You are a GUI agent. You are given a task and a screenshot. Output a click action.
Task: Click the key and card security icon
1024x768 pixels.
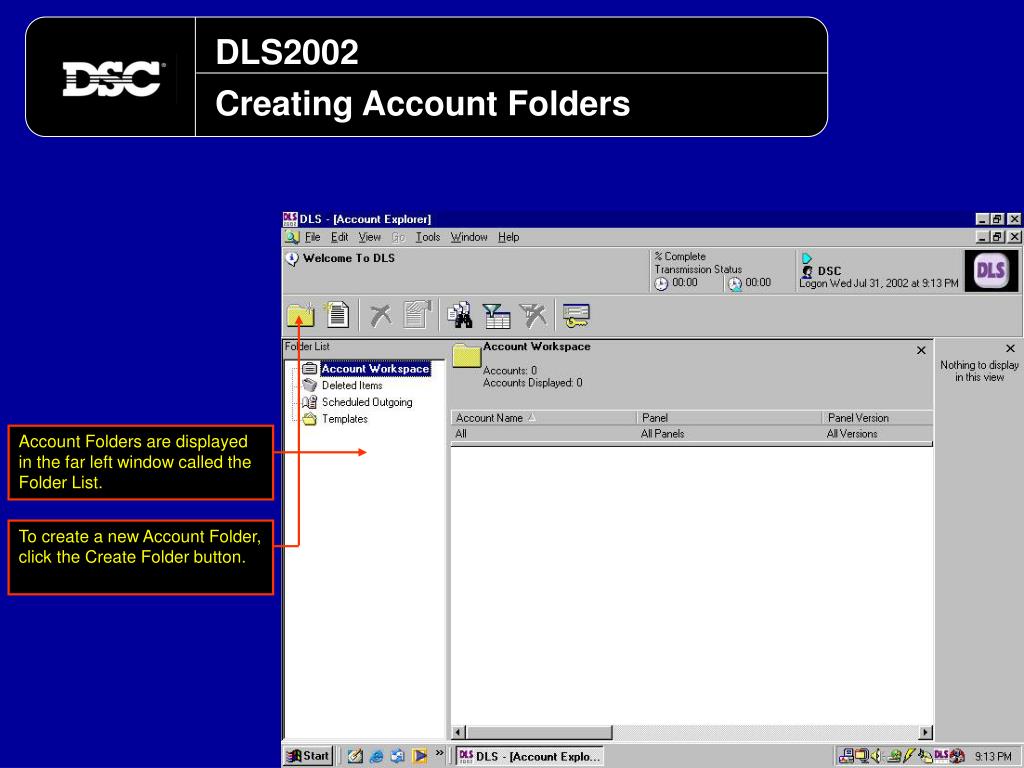click(x=575, y=315)
